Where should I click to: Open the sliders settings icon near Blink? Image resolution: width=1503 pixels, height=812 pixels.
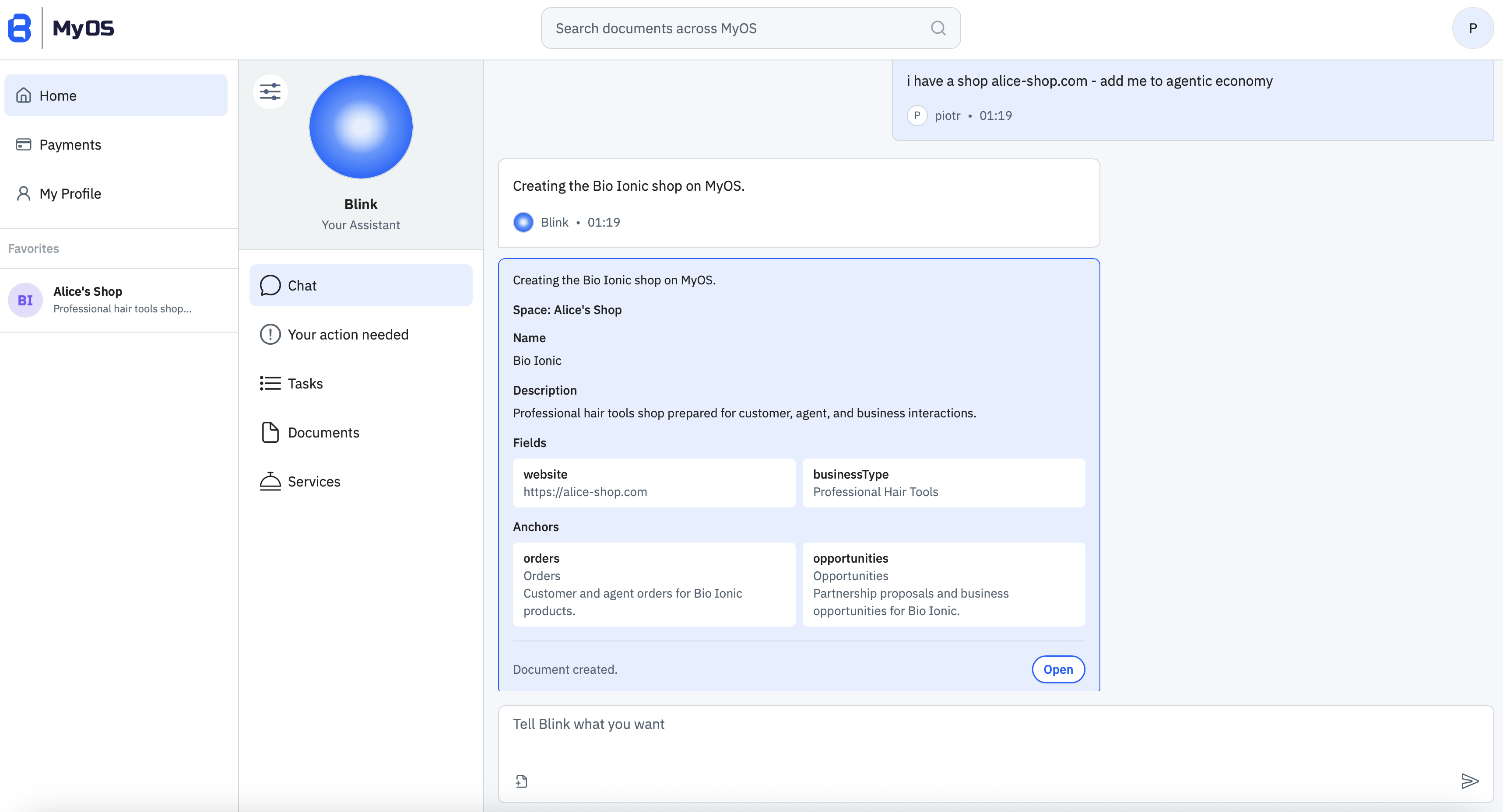(x=270, y=91)
